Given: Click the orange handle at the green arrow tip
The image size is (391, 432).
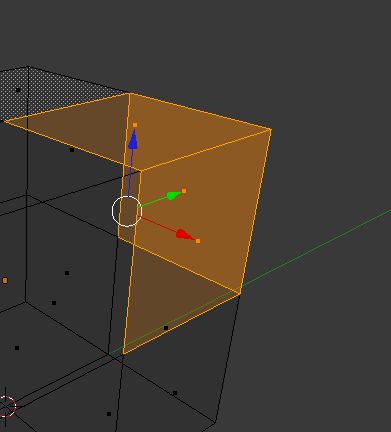Looking at the screenshot, I should [x=184, y=191].
